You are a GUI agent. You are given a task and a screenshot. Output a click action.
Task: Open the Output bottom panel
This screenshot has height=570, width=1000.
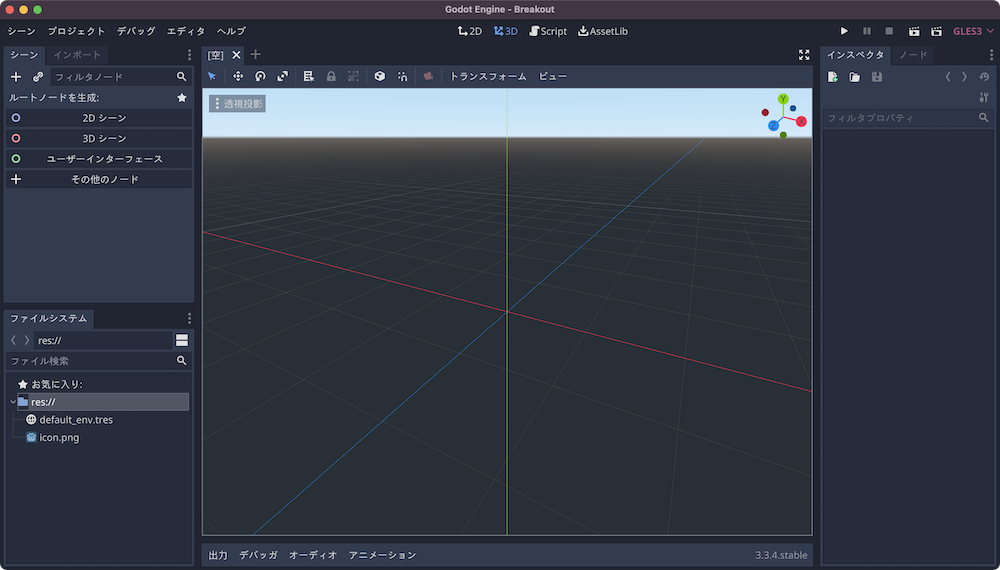[x=217, y=555]
